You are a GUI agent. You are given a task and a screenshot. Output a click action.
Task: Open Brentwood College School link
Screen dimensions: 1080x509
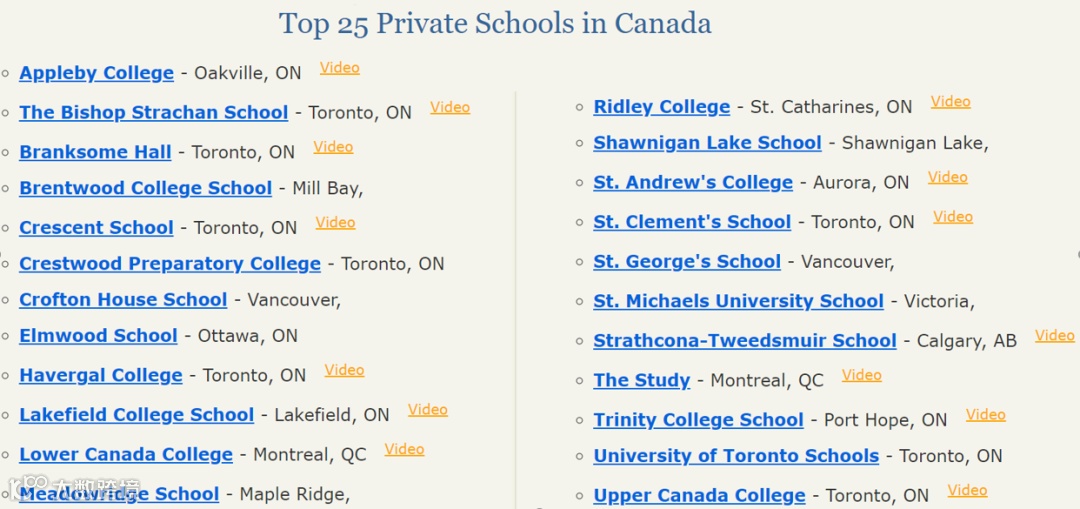click(x=145, y=188)
